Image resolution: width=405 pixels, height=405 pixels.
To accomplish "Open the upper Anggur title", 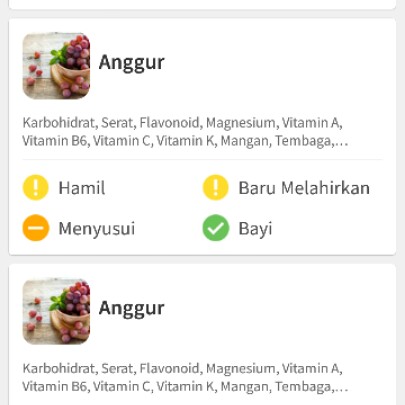I will (132, 63).
